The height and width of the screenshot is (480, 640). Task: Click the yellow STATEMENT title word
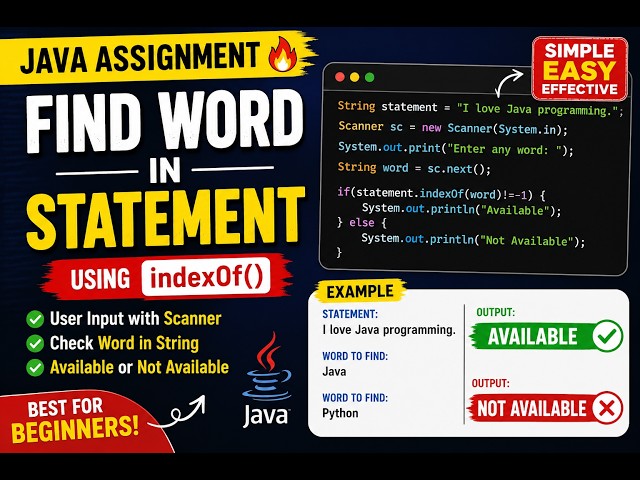[x=165, y=218]
